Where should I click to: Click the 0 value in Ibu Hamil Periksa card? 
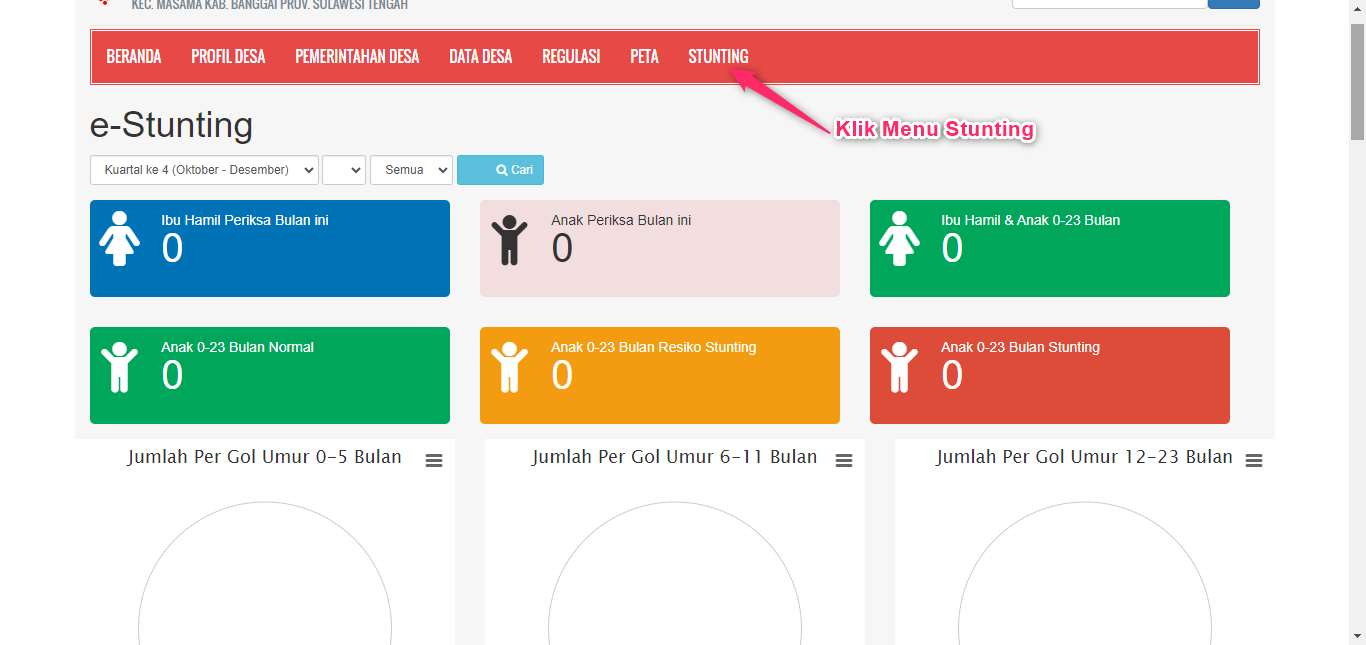pos(173,249)
